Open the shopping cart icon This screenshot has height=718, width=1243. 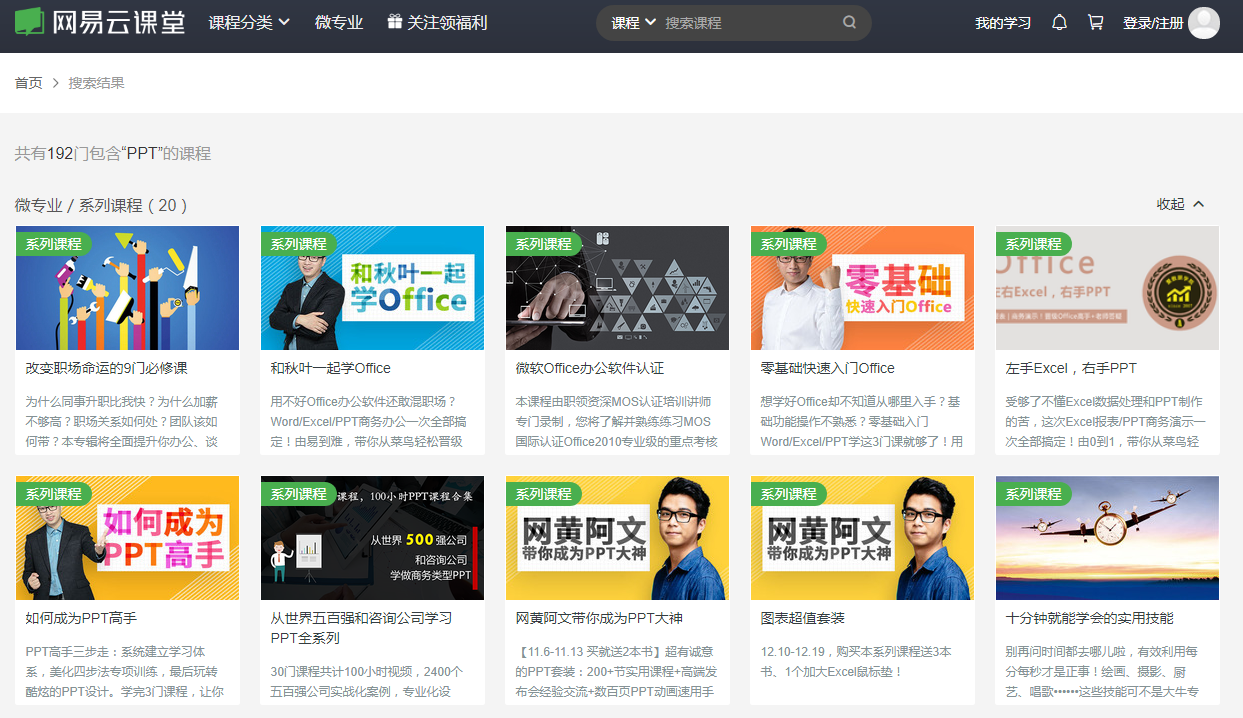pos(1095,22)
